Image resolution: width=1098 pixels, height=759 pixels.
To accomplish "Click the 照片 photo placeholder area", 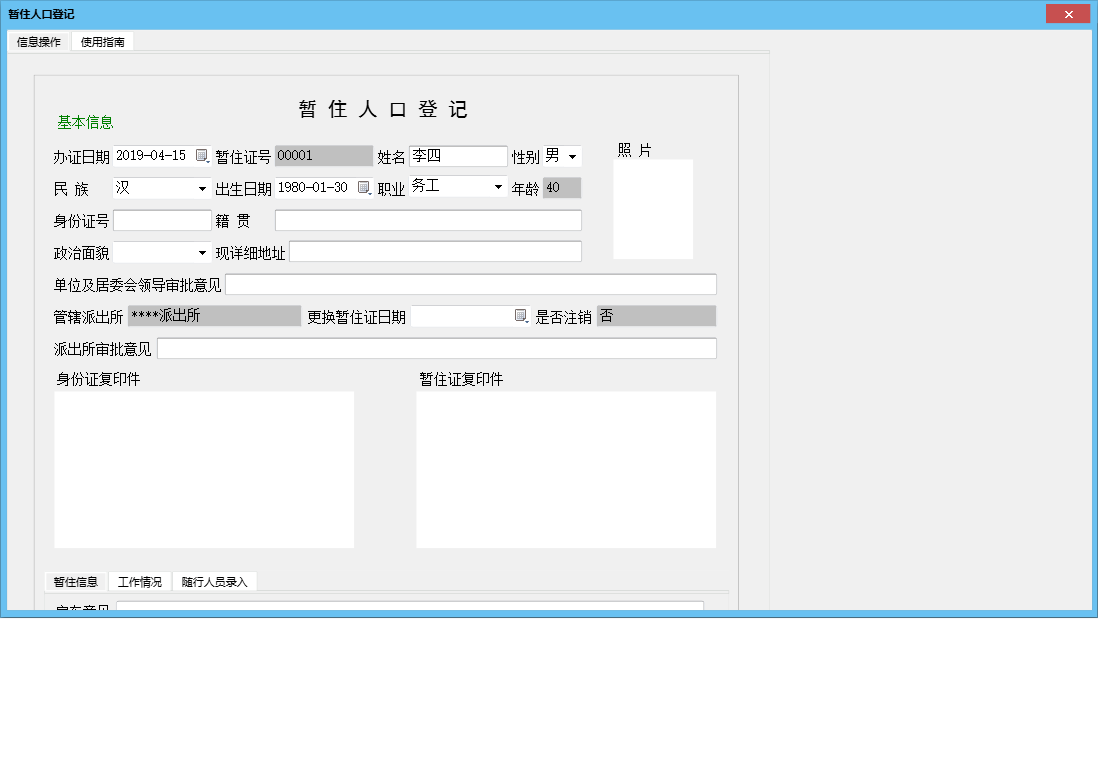I will [x=653, y=208].
